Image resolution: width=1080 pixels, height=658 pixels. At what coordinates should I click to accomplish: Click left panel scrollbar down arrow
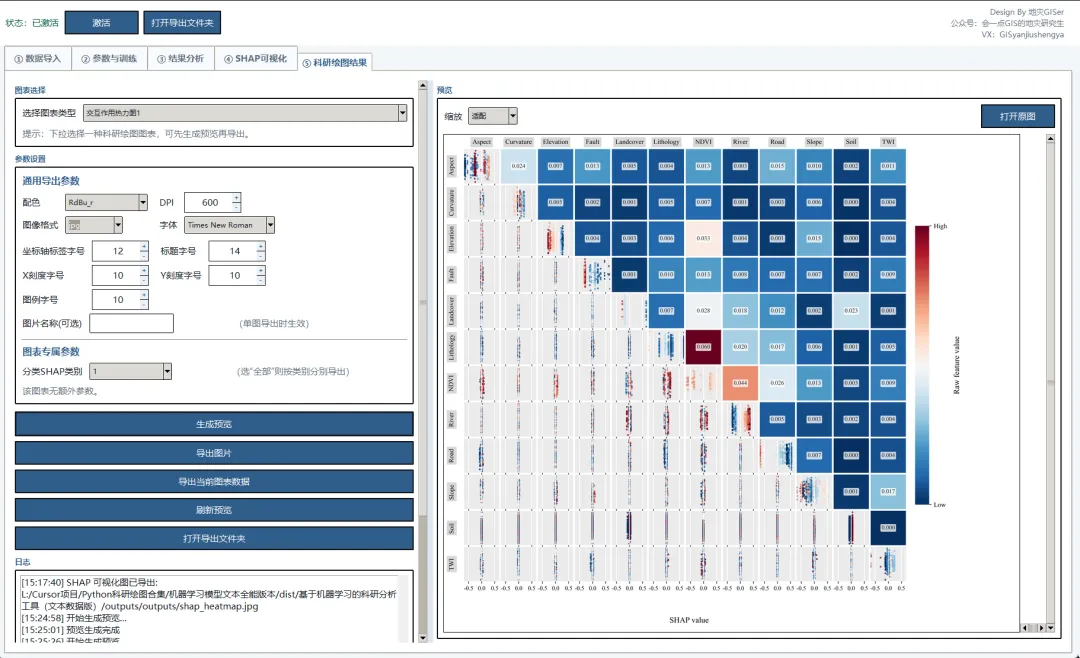point(423,638)
